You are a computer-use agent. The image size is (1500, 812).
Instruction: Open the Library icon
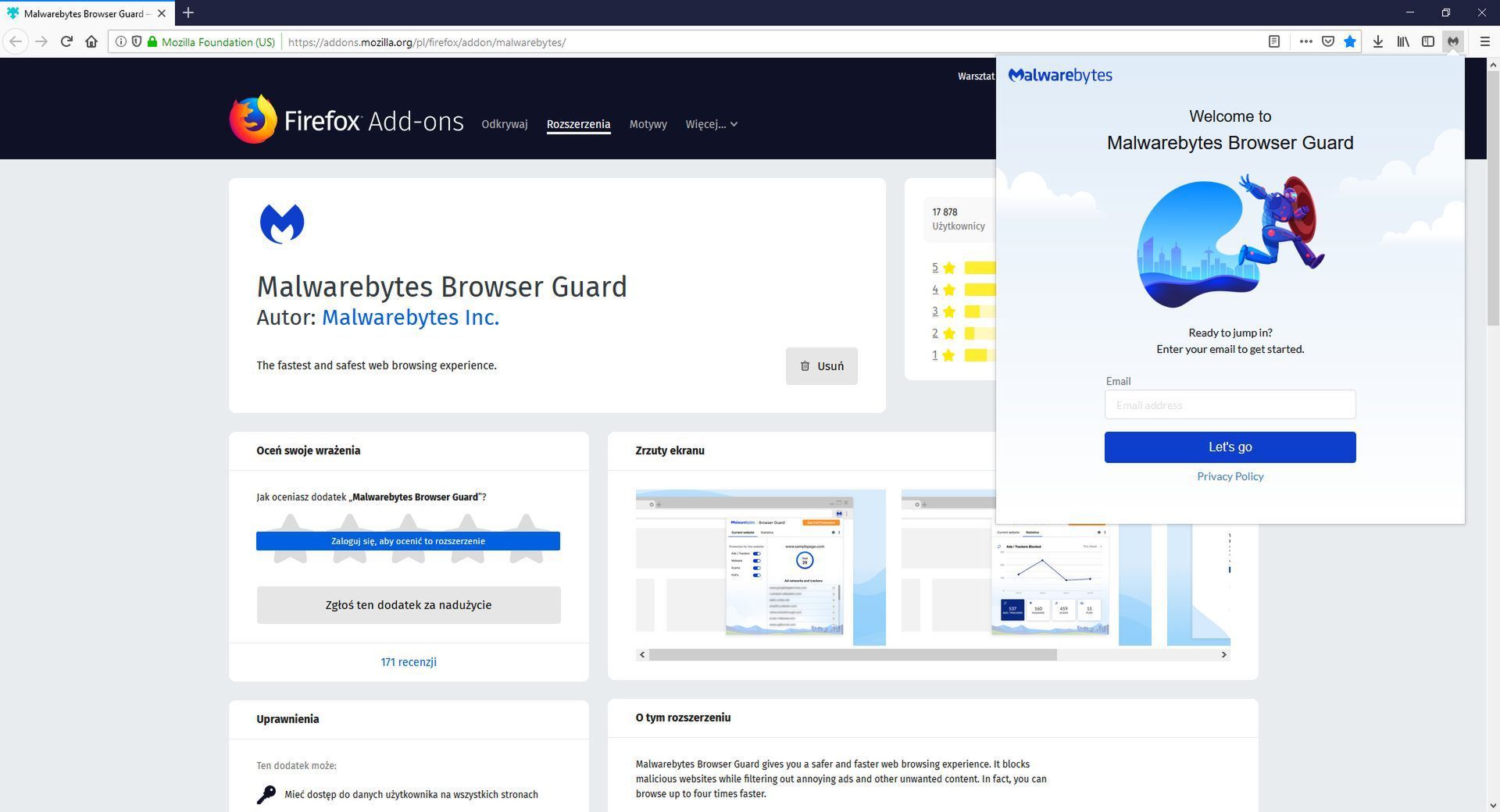coord(1403,42)
